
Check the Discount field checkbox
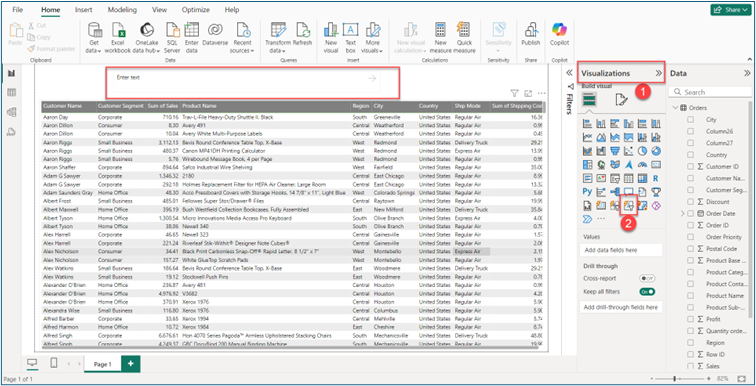tap(690, 201)
